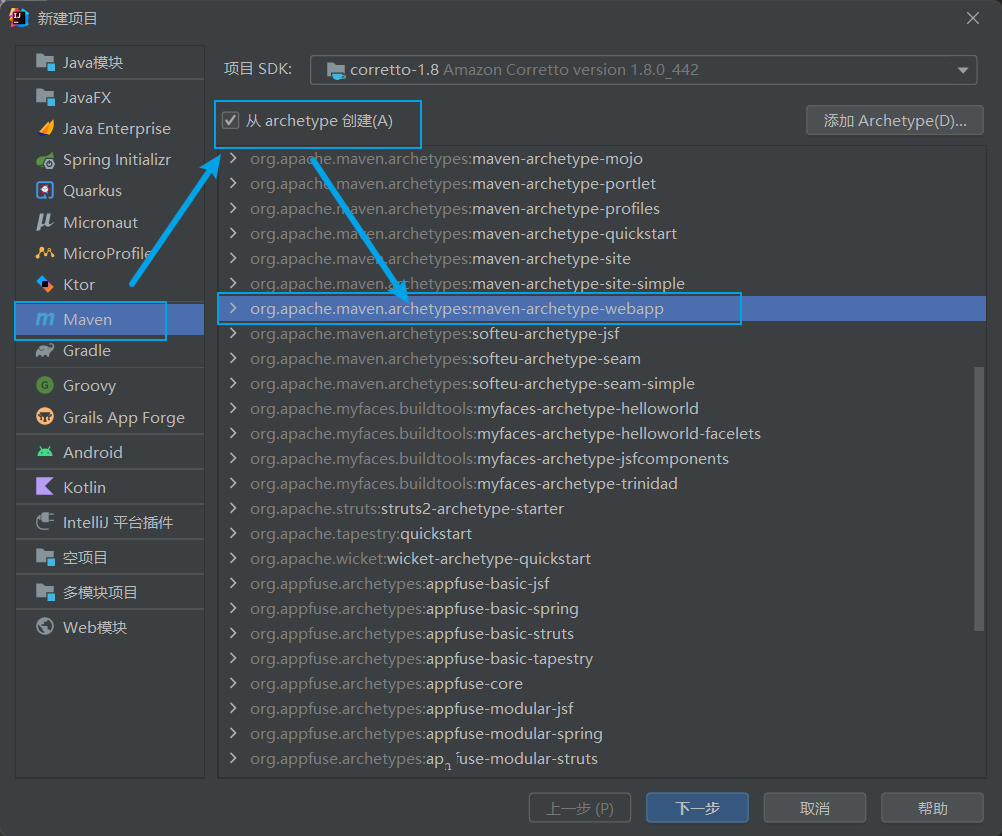Image resolution: width=1002 pixels, height=836 pixels.
Task: Select maven-archetype-site row
Action: [601, 258]
